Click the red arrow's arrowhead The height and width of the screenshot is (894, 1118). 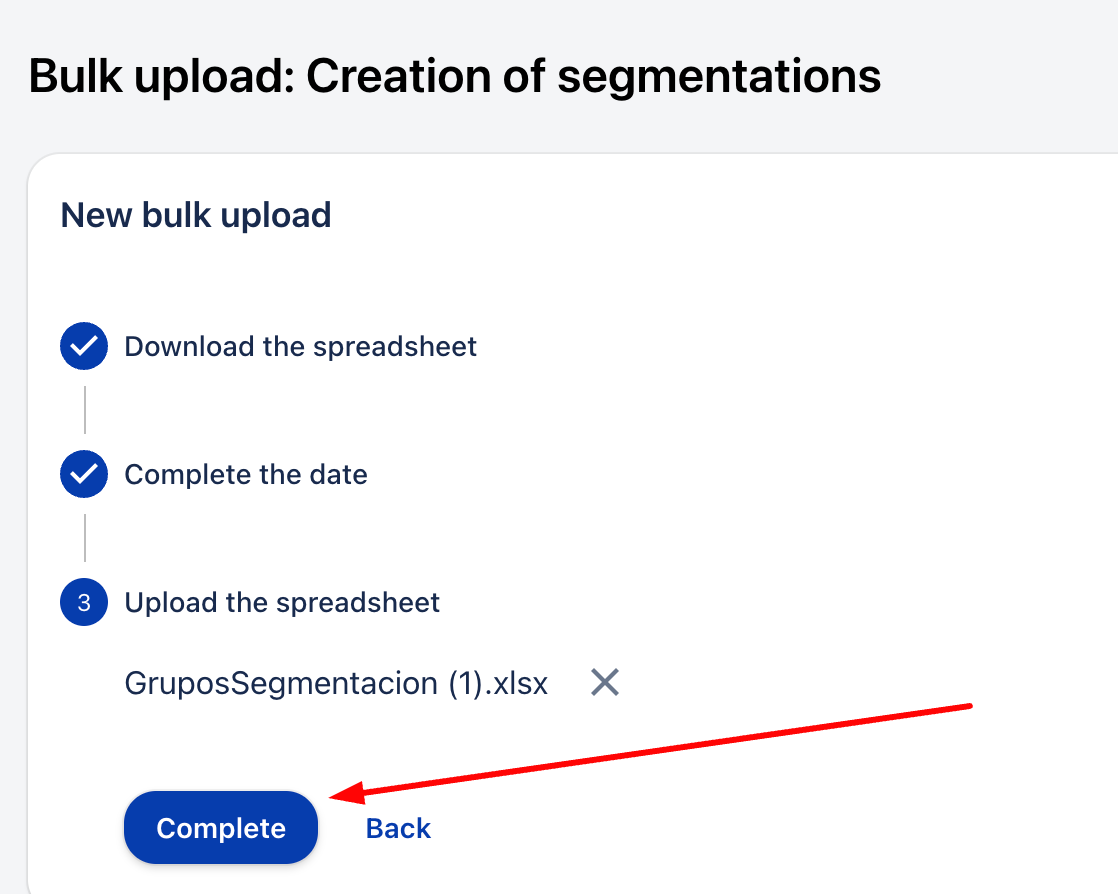[x=338, y=796]
